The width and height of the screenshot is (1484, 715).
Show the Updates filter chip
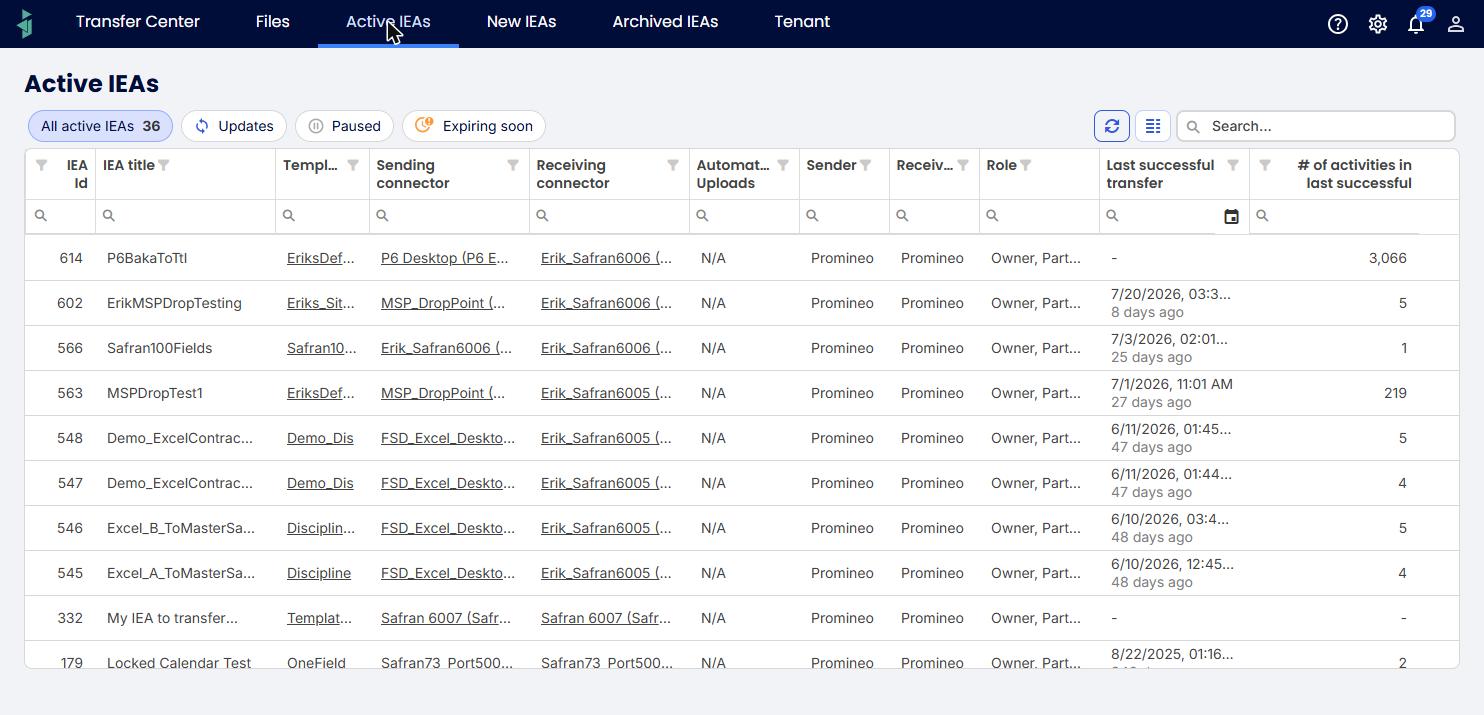tap(234, 126)
